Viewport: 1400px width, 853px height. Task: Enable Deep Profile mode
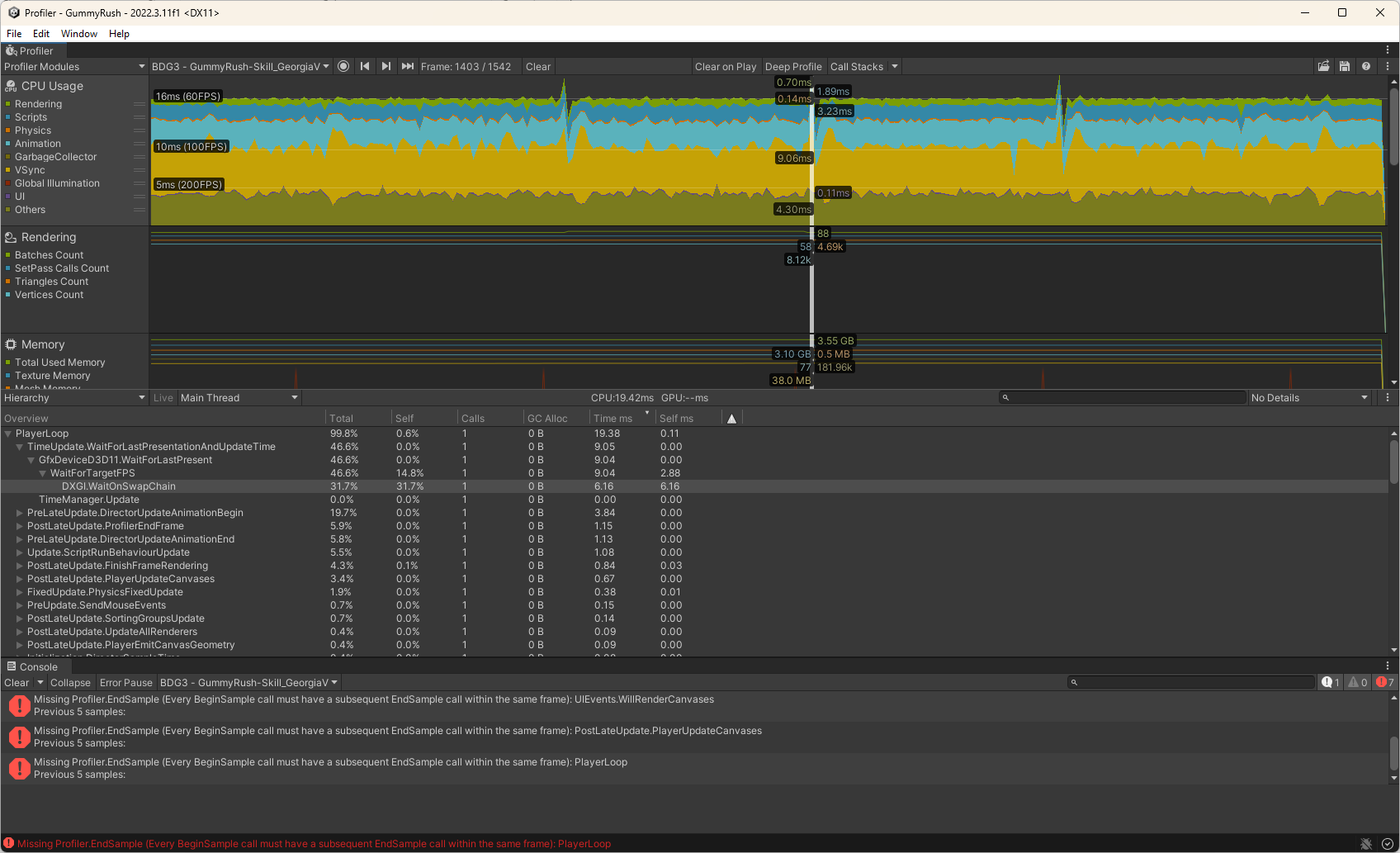[x=793, y=66]
